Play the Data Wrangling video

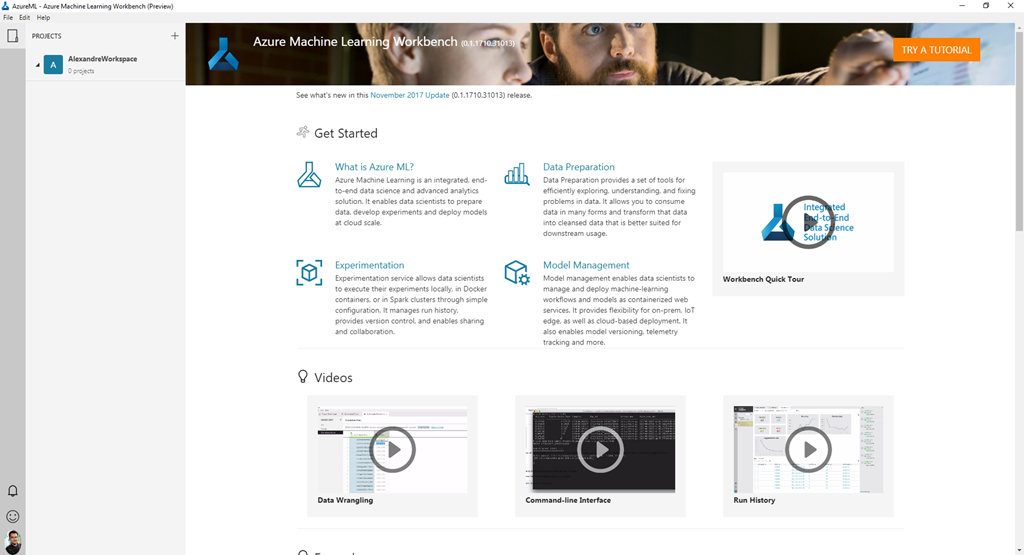tap(392, 449)
